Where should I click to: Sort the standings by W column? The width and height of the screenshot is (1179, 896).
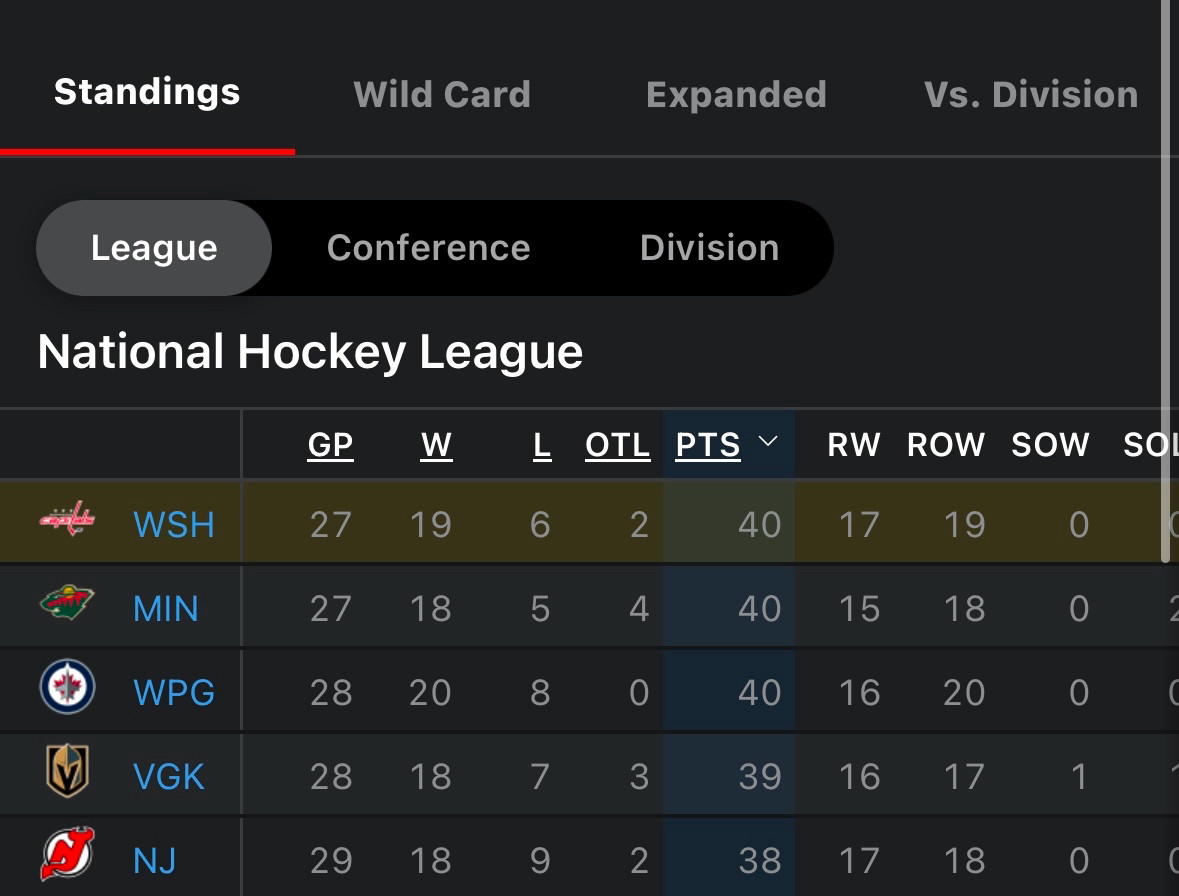436,445
